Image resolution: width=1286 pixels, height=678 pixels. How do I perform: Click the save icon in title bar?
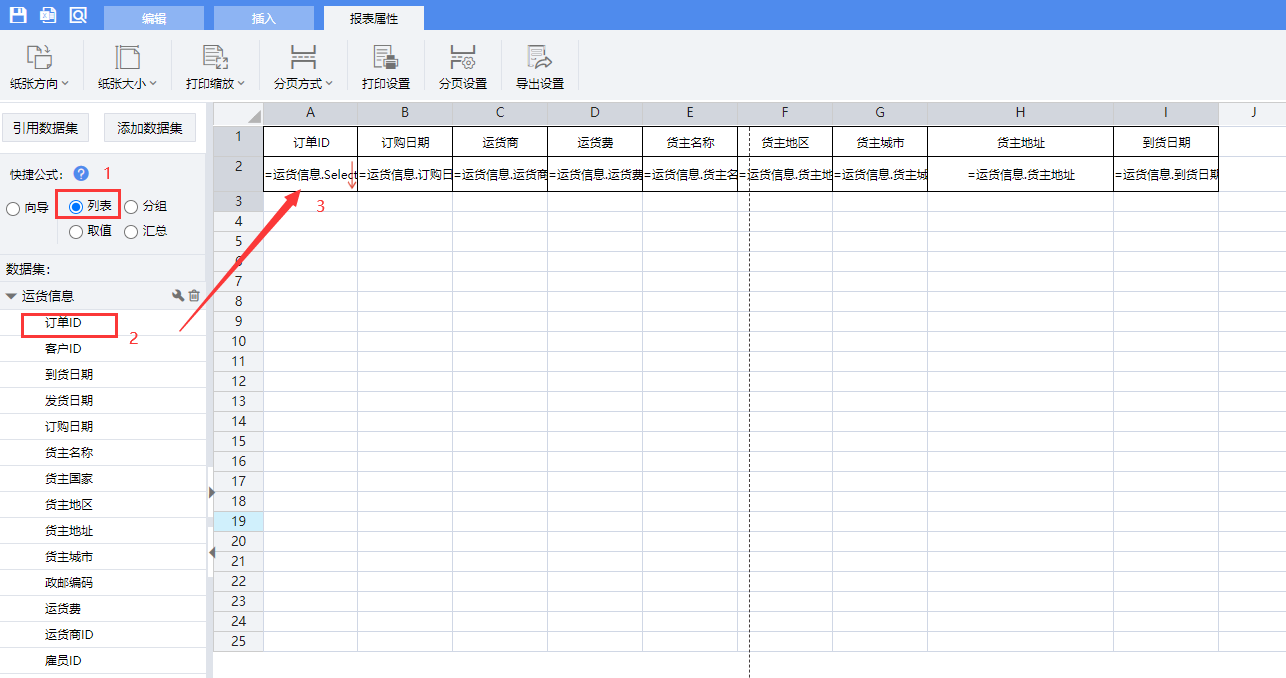(18, 15)
